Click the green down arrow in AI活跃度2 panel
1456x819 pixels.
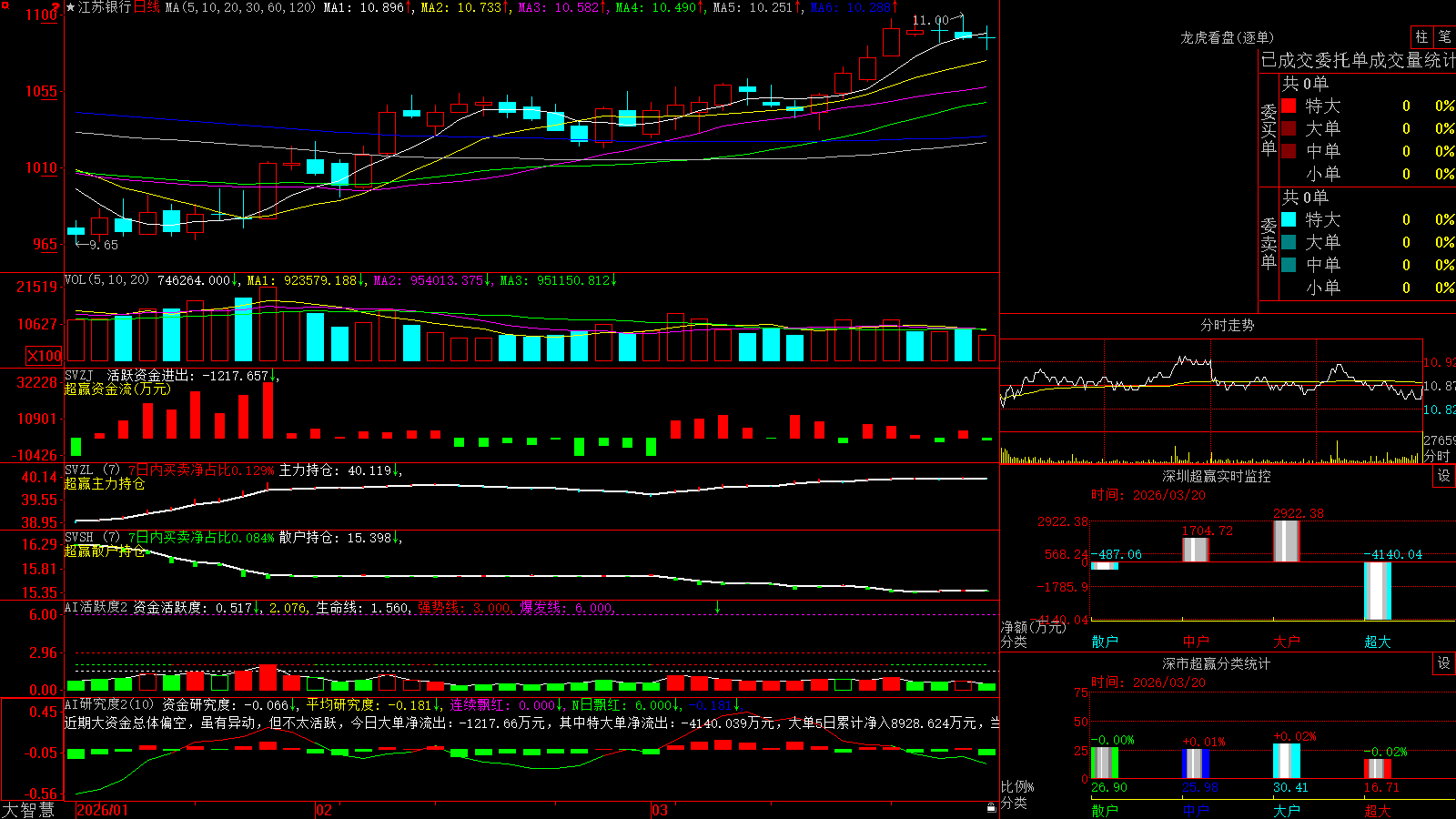tap(718, 607)
